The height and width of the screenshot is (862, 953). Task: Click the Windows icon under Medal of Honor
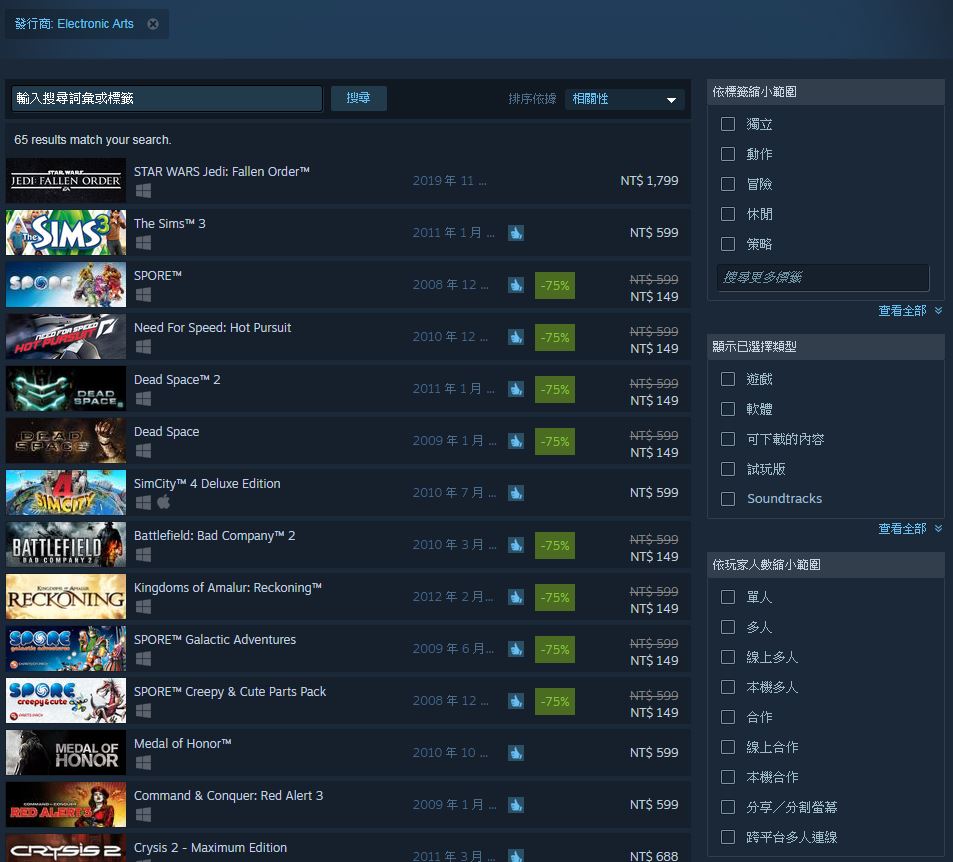click(x=143, y=763)
